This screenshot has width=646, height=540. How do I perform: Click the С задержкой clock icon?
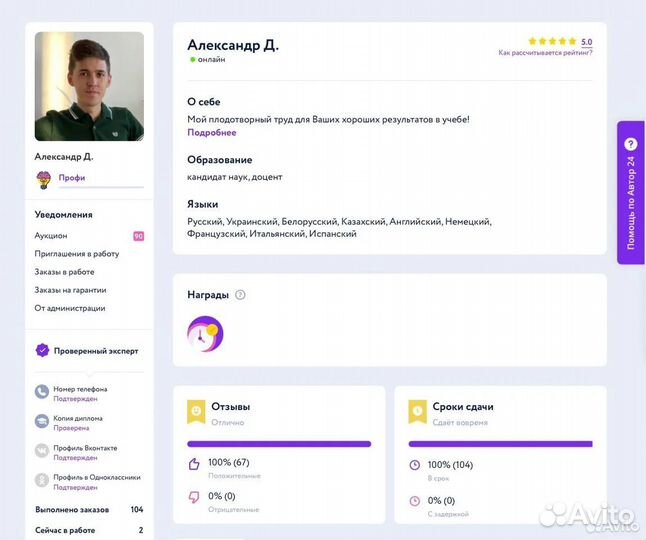pos(414,501)
